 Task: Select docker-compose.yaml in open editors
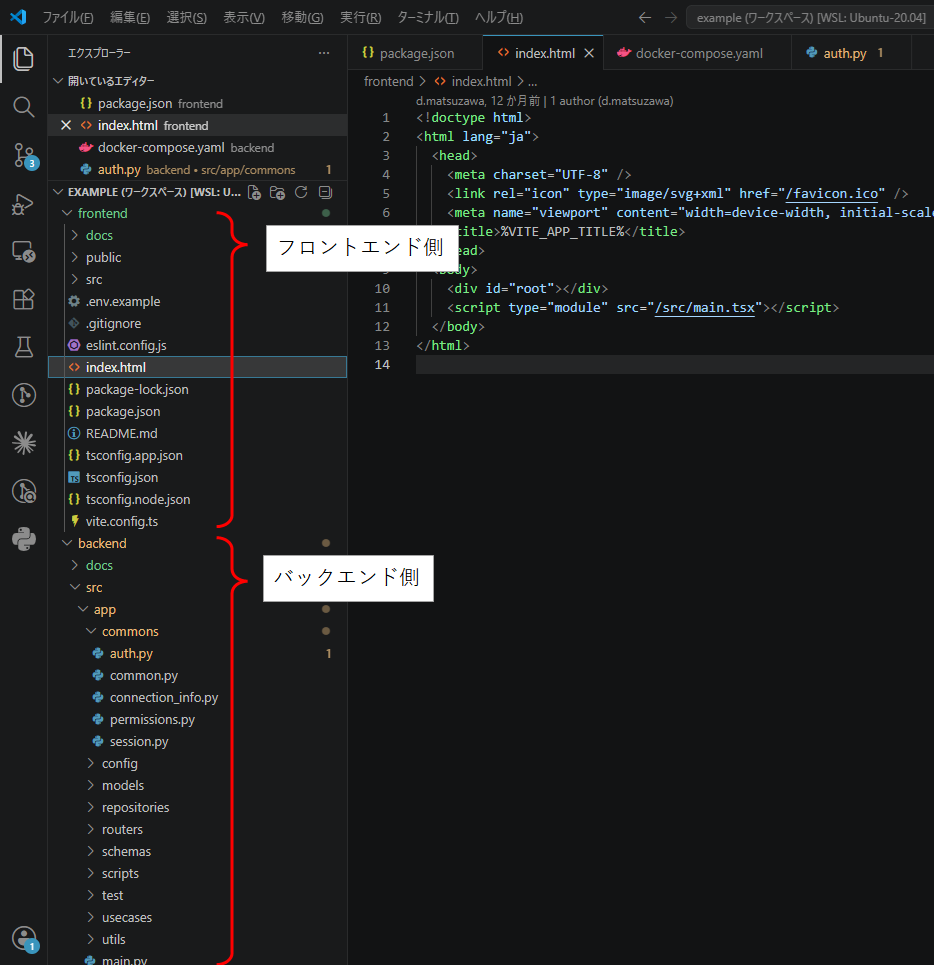[197, 148]
